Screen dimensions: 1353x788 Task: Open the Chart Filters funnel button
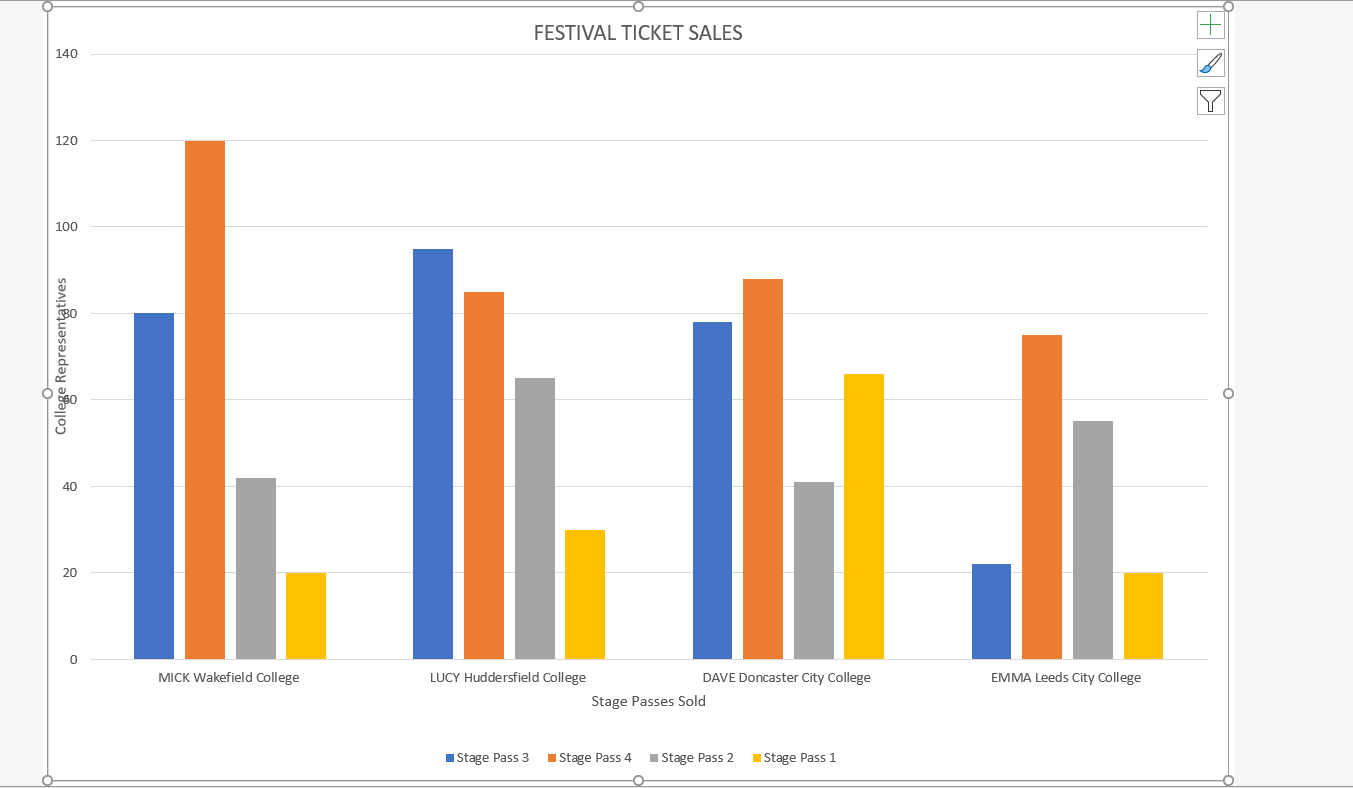click(1210, 101)
